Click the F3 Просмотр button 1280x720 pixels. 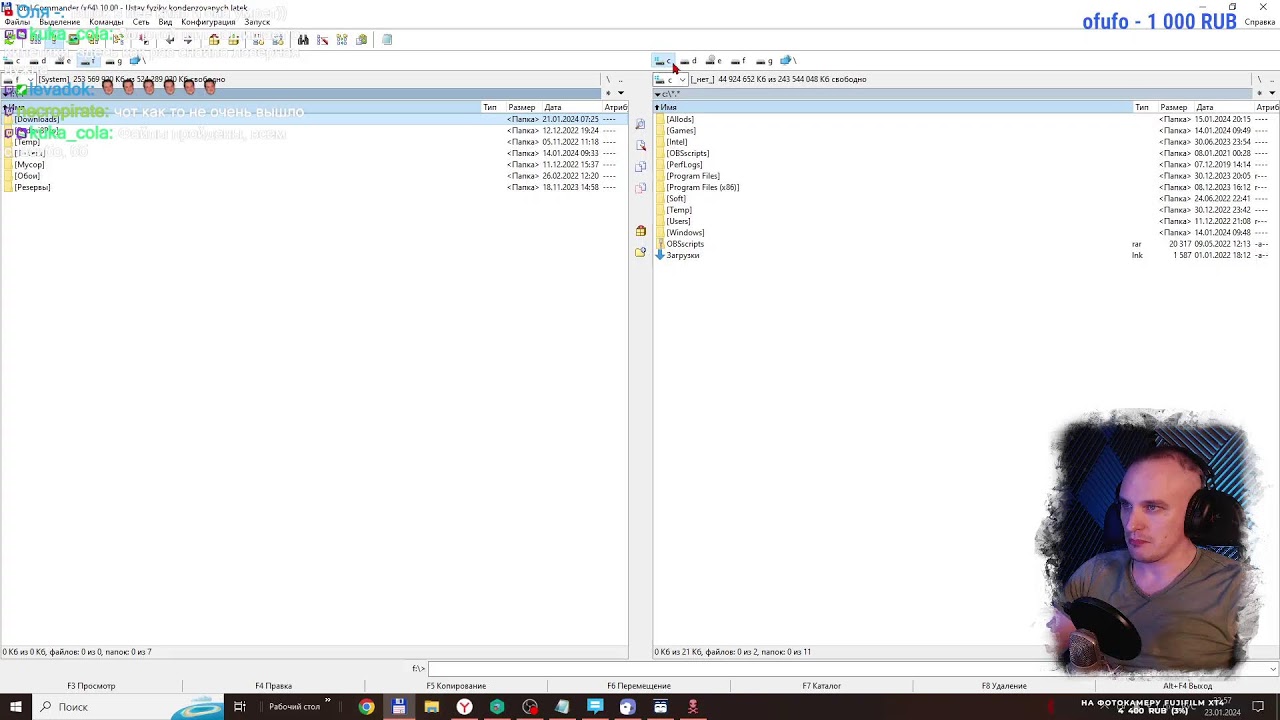91,686
